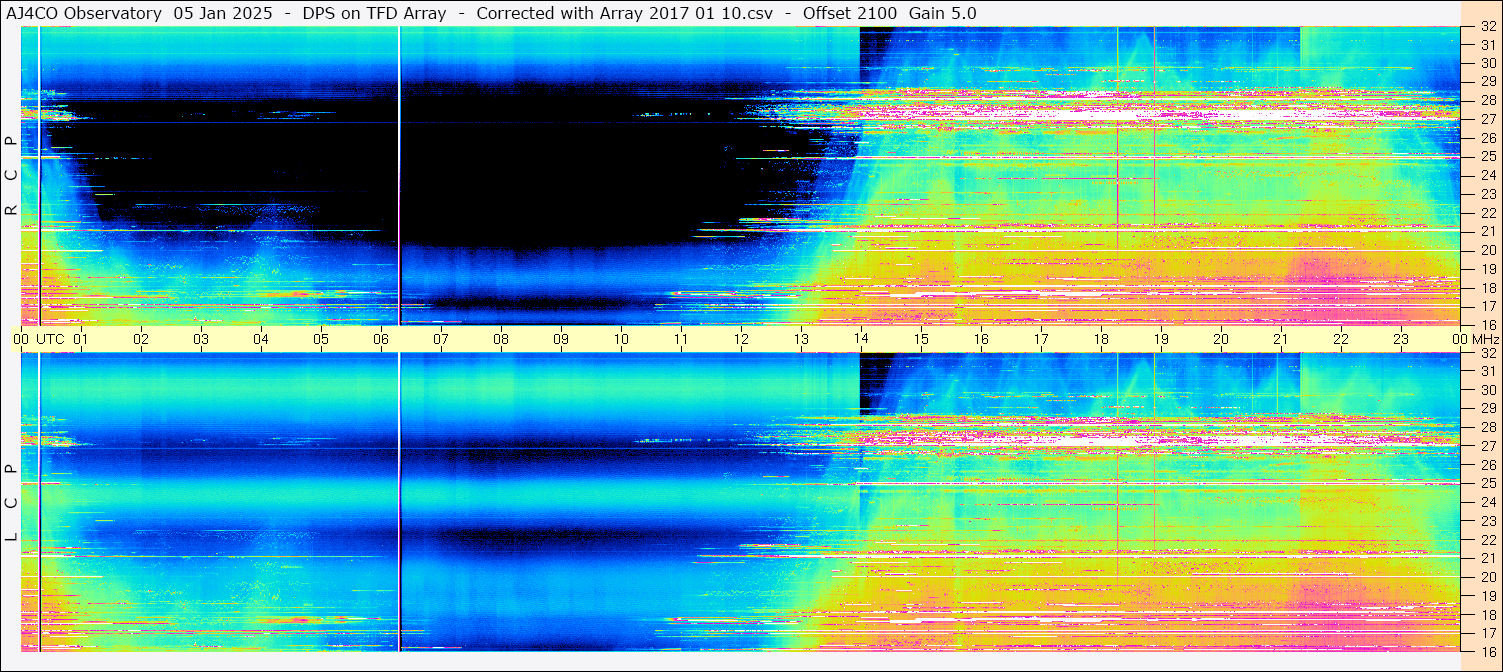
Task: Select hour 02 on the UTC axis
Action: (x=141, y=339)
